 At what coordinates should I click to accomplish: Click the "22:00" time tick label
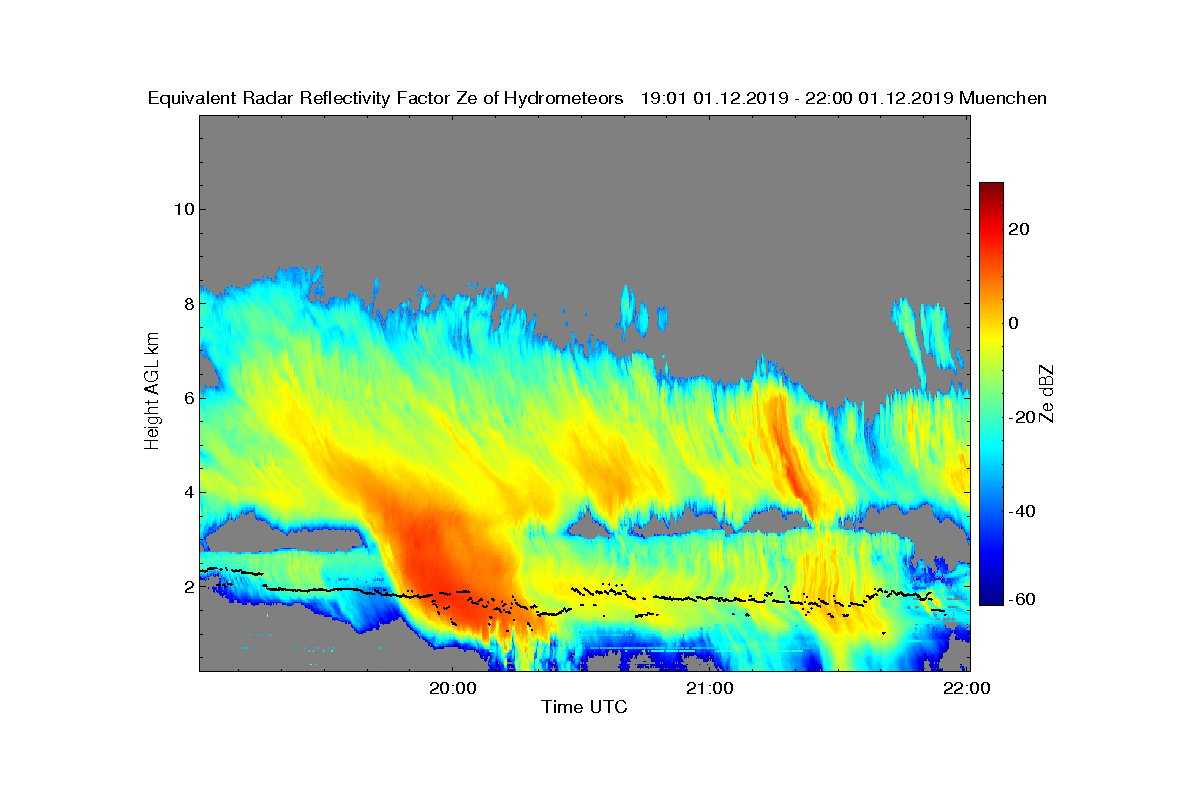click(968, 688)
